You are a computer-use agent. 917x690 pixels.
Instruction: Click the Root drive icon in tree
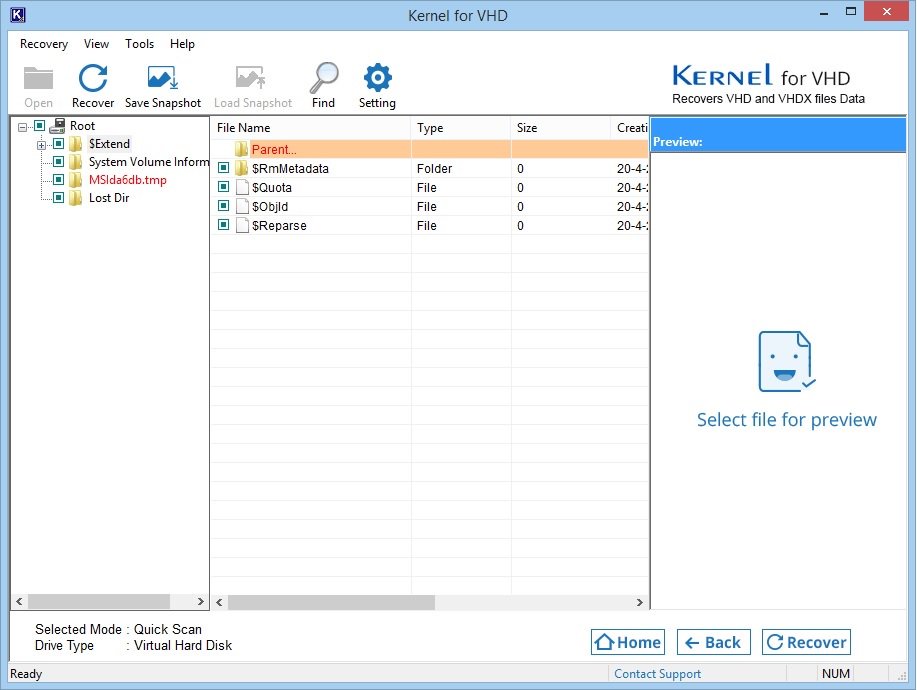tap(57, 126)
